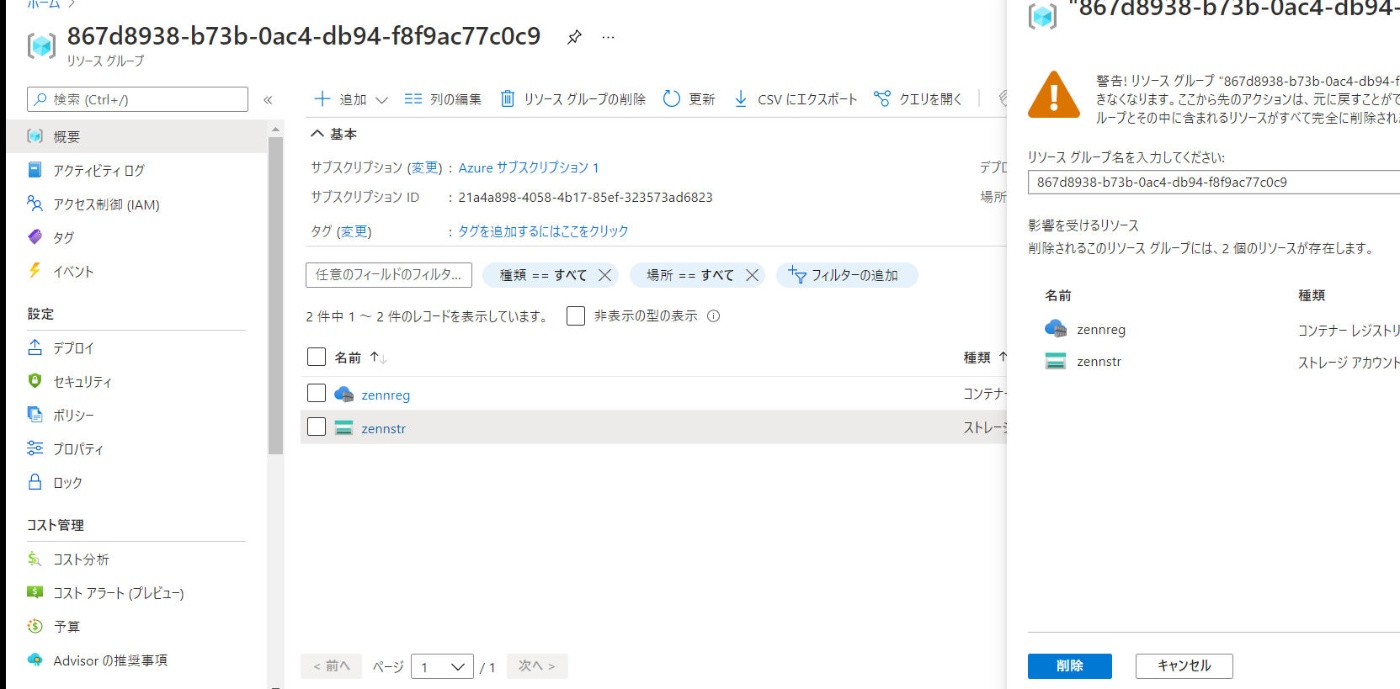Remove the 場所 == すべて filter
The height and width of the screenshot is (689, 1400).
coord(752,275)
